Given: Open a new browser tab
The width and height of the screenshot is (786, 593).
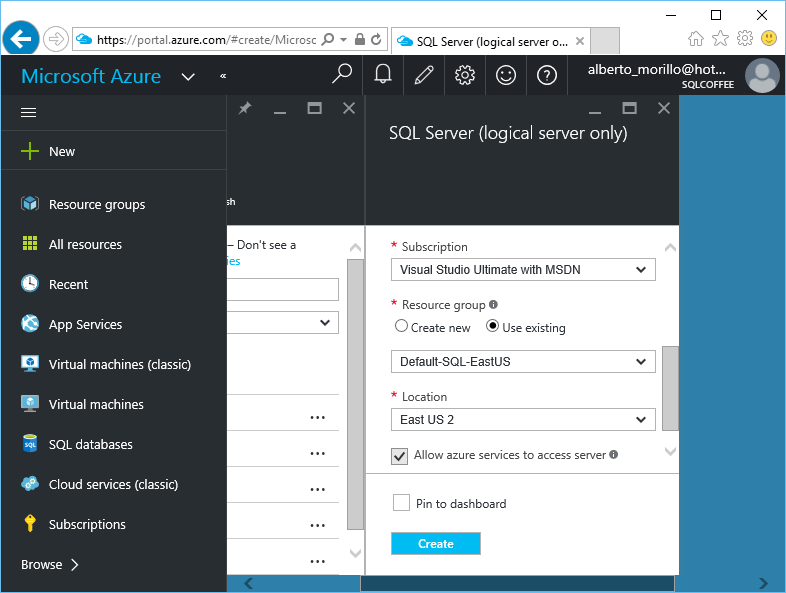Looking at the screenshot, I should point(605,41).
